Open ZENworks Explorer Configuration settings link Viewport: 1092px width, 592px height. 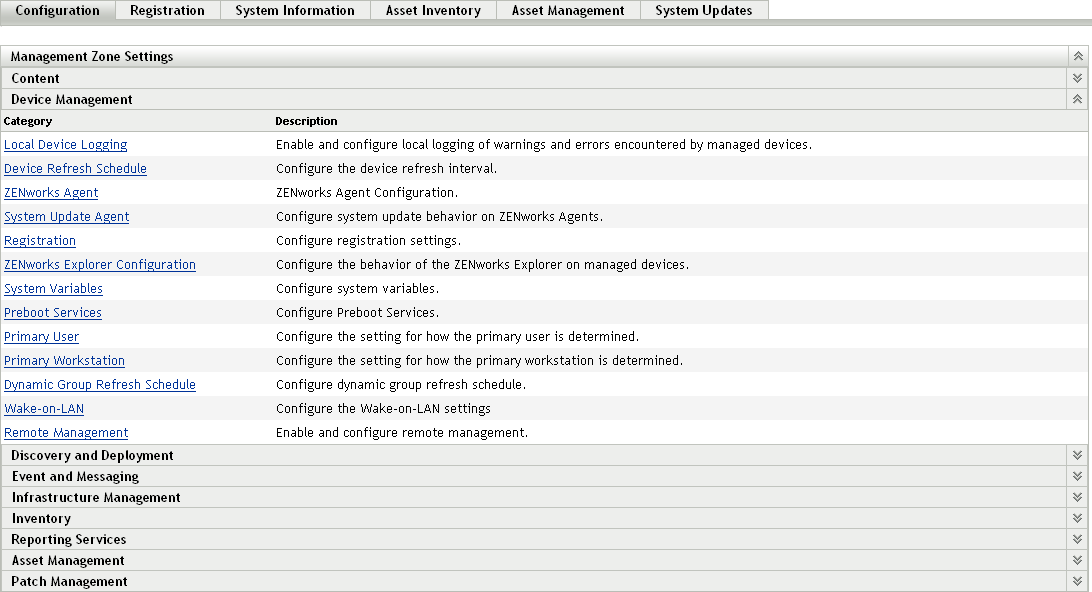(100, 265)
